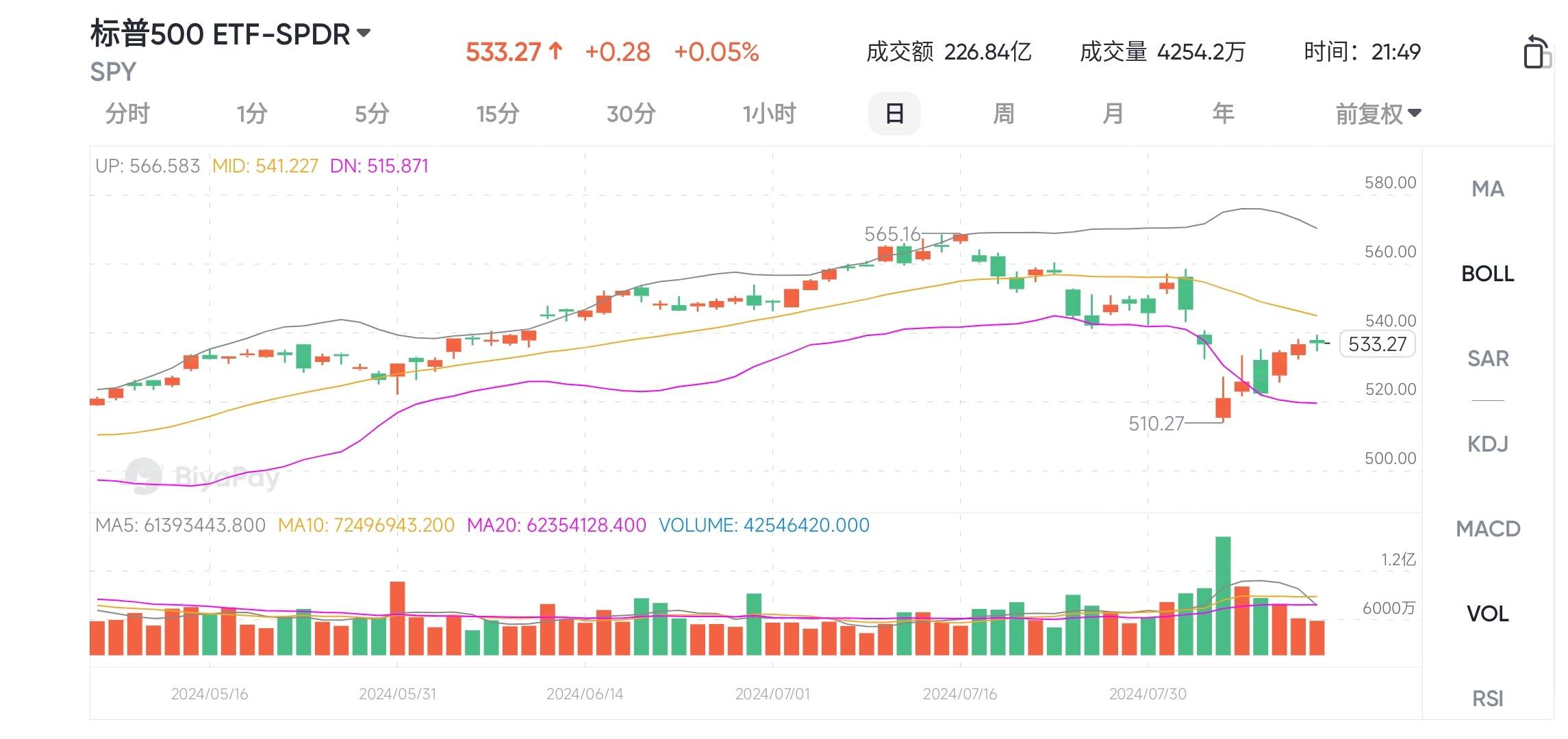Viewport: 1568px width, 739px height.
Task: Click the 2024/07/30 date axis label
Action: tap(1148, 694)
